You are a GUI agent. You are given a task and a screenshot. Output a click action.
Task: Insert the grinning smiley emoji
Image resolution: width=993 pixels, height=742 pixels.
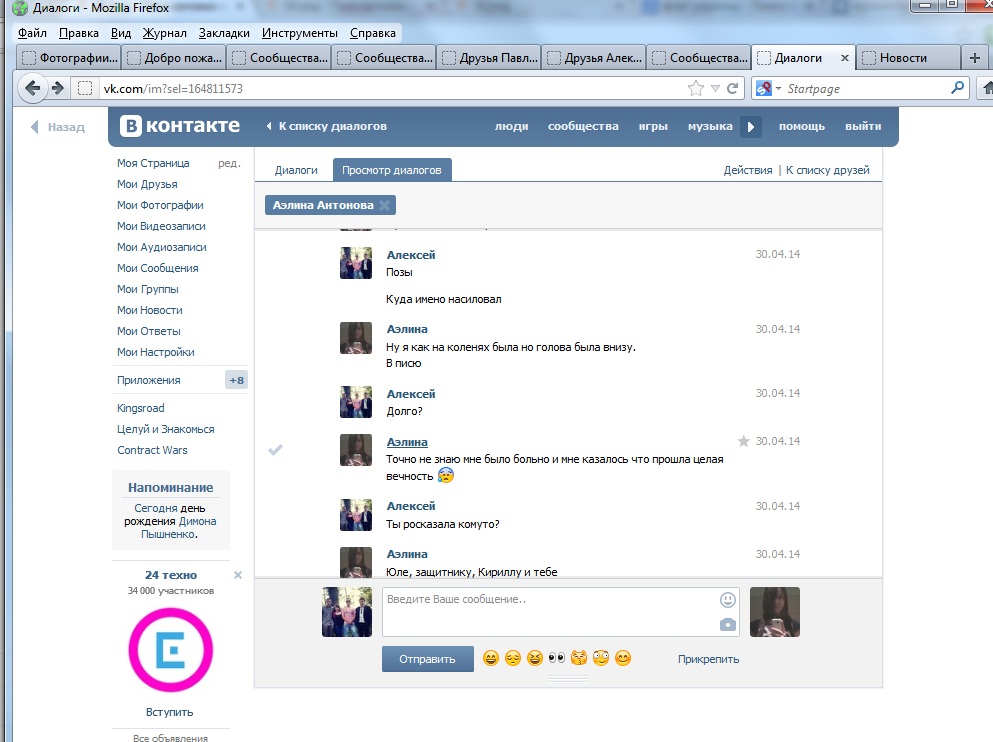point(491,658)
